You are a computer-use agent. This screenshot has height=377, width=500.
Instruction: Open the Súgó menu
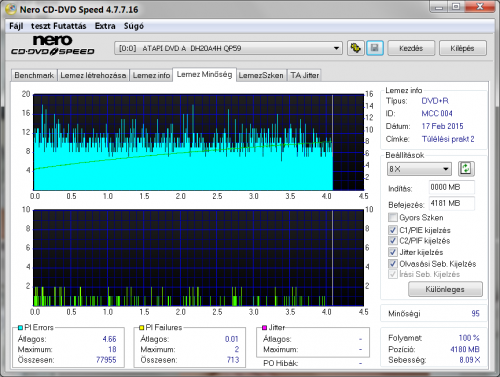134,26
